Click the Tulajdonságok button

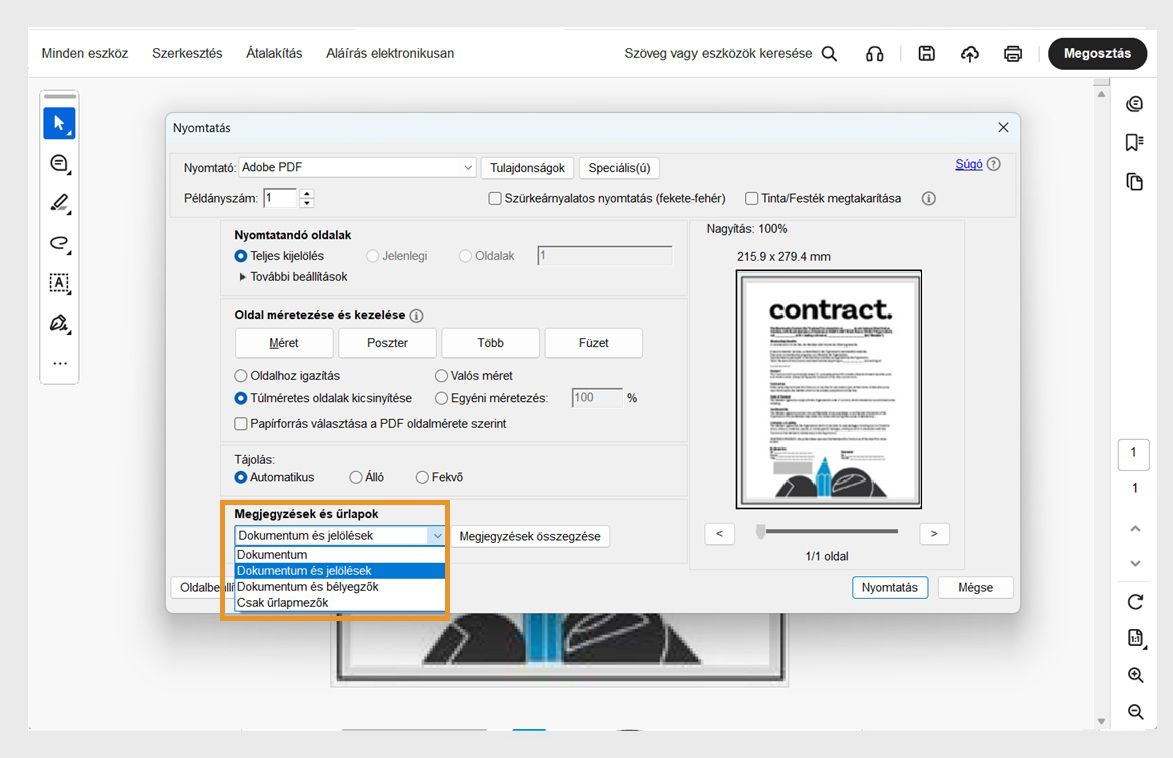[x=527, y=168]
